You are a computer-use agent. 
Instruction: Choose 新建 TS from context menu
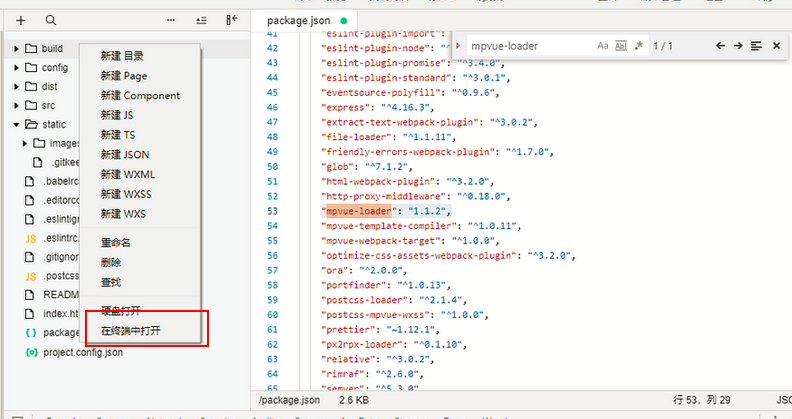pos(118,135)
